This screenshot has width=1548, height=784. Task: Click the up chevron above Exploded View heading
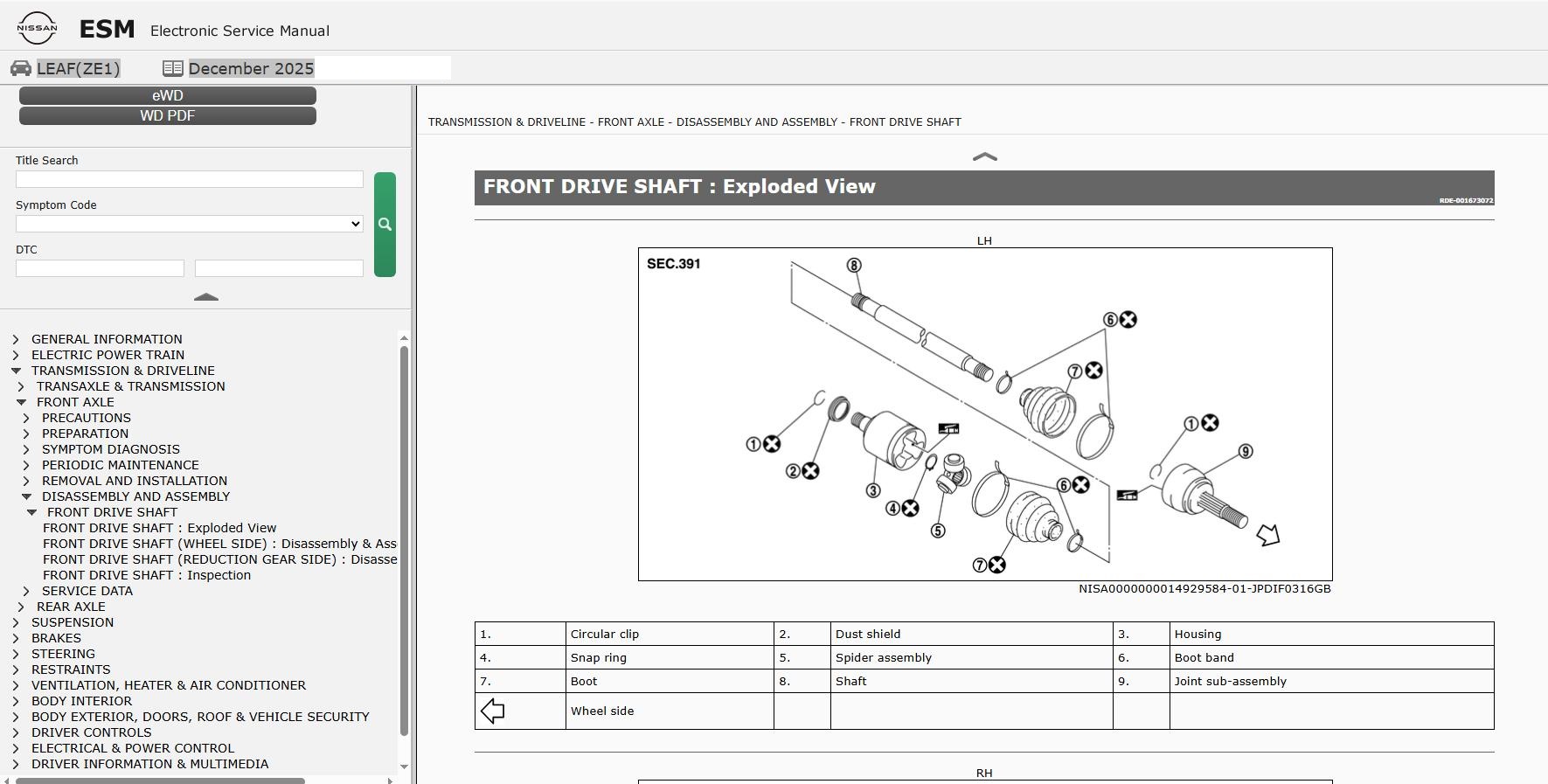[x=984, y=157]
